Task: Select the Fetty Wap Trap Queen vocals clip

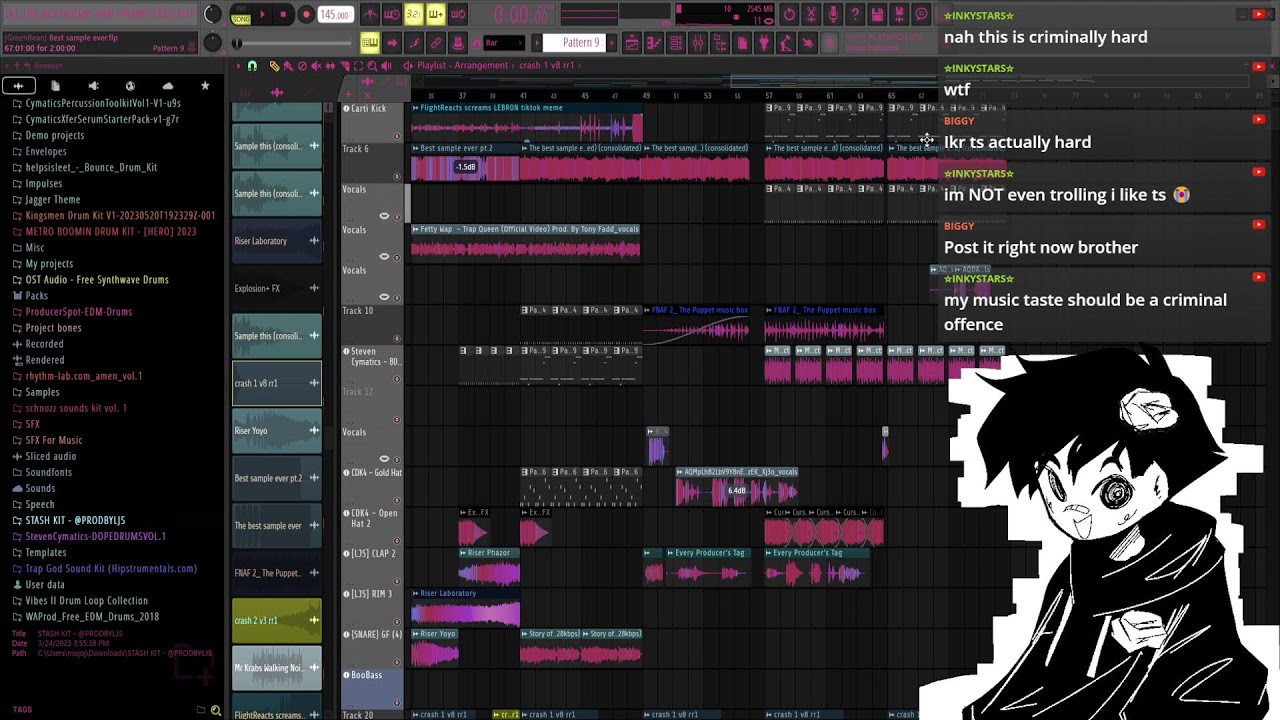Action: click(x=525, y=242)
